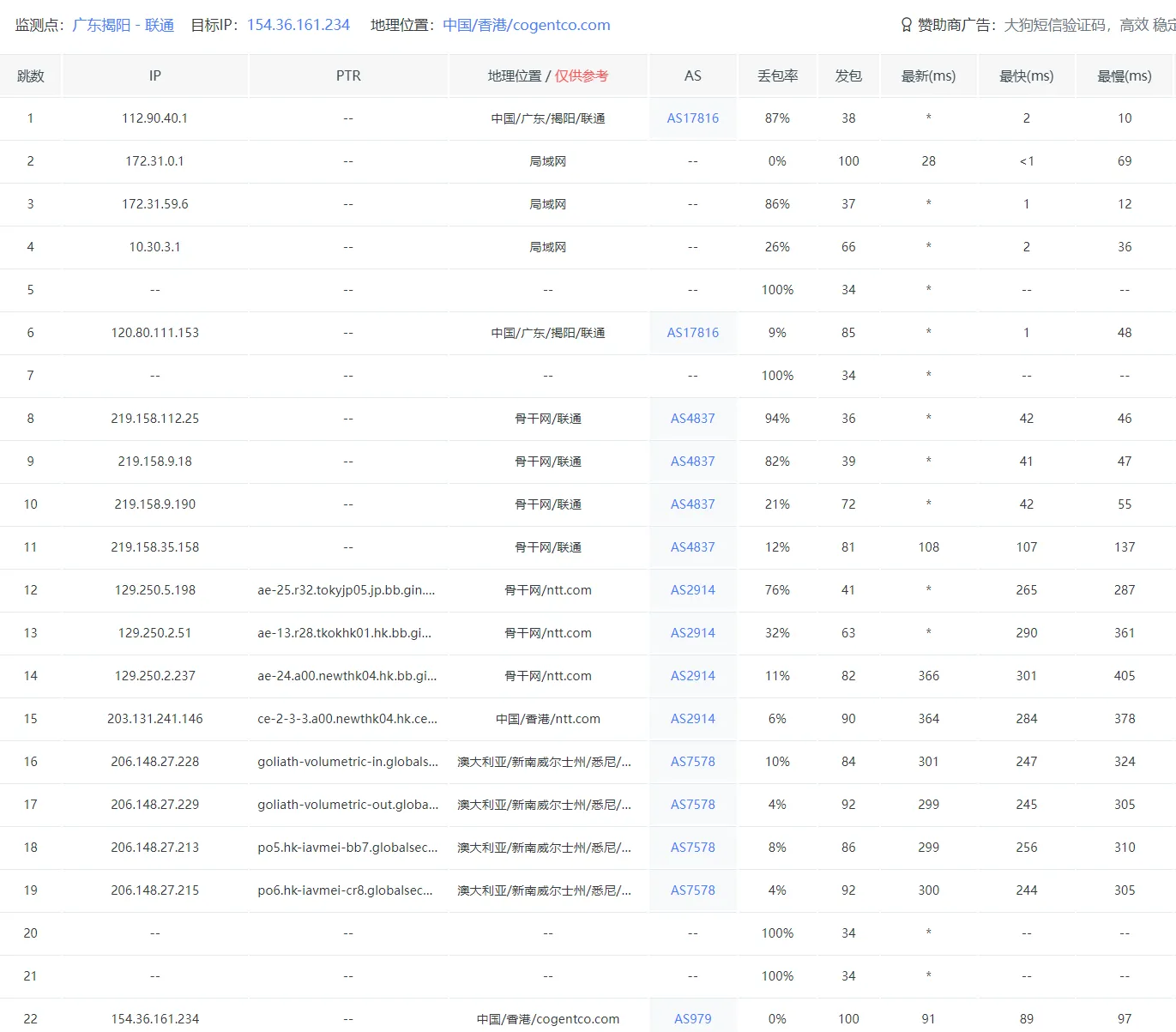Click PTR ae-25.r32.tokyjp05.jp.bb.gin....

click(x=347, y=590)
